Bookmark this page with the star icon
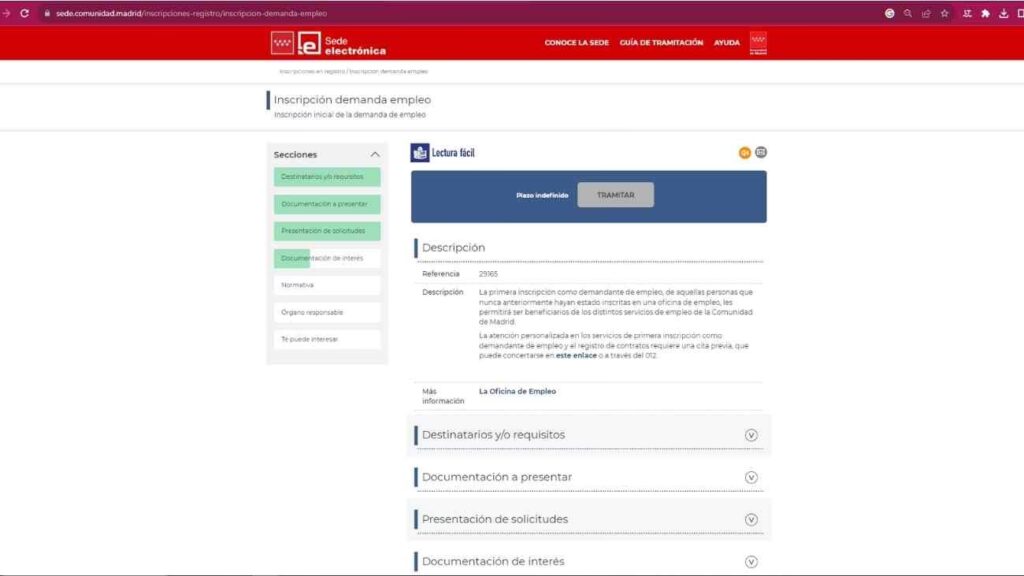1024x576 pixels. [944, 13]
